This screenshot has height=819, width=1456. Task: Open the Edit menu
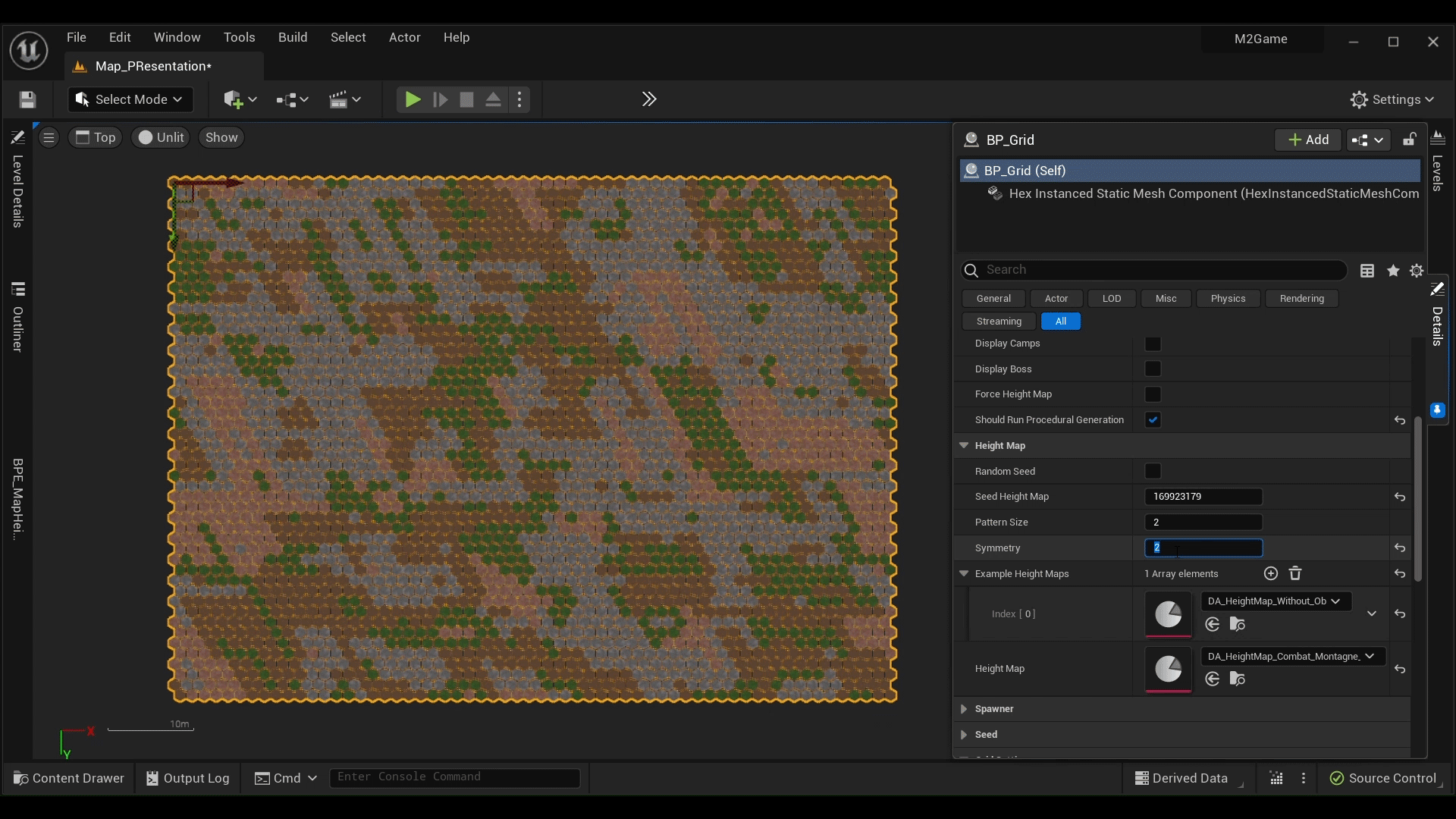coord(120,37)
